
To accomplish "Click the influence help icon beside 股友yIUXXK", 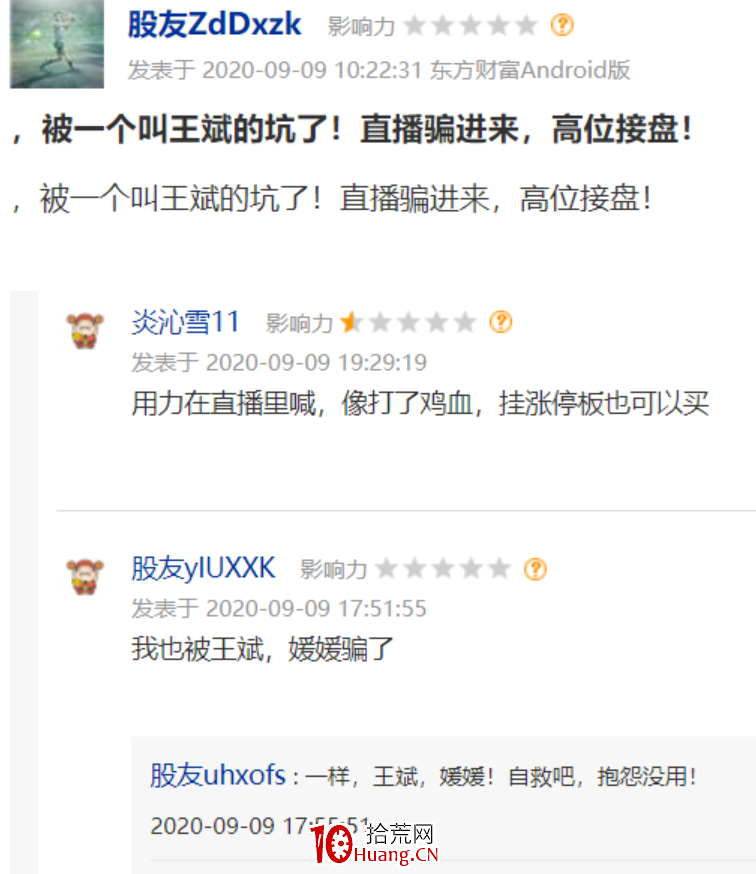I will pyautogui.click(x=535, y=569).
